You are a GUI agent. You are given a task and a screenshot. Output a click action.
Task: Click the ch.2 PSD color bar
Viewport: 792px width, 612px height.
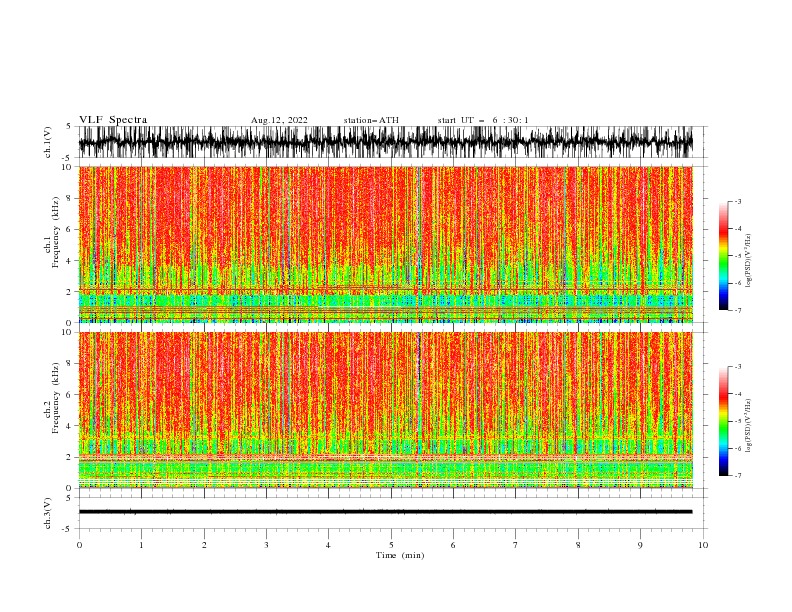[x=723, y=421]
